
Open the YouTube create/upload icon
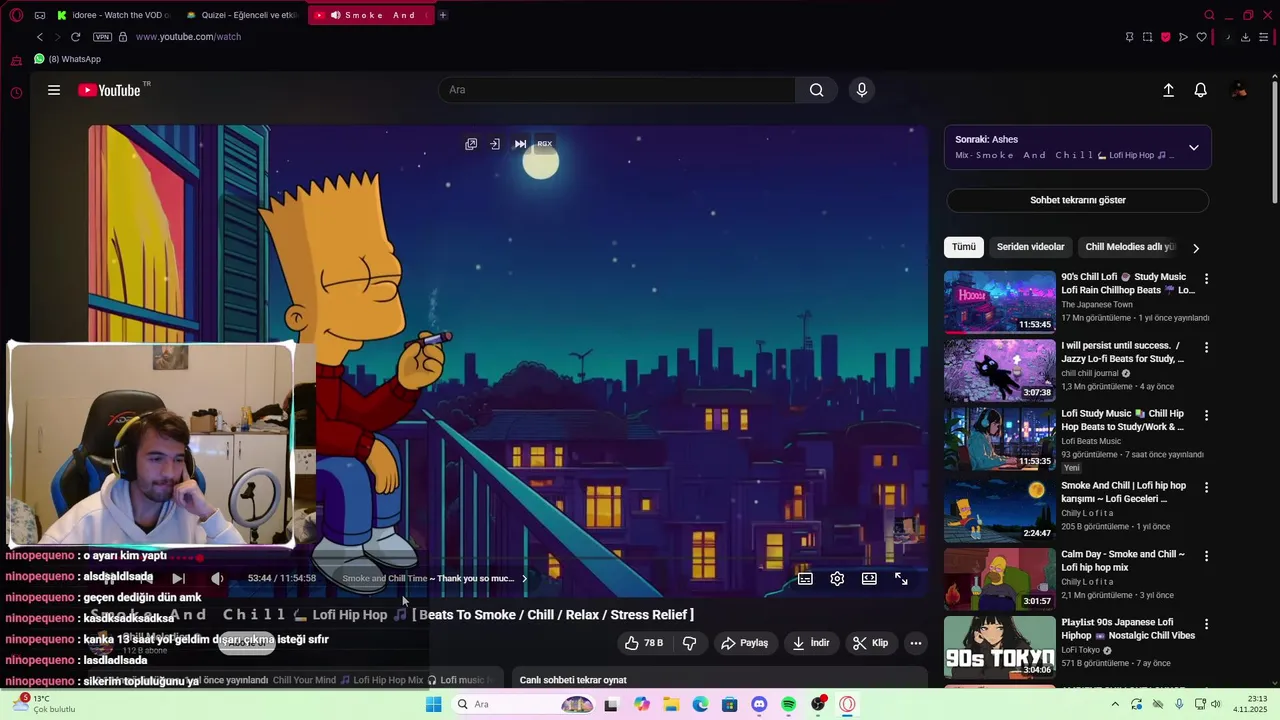tap(1168, 90)
